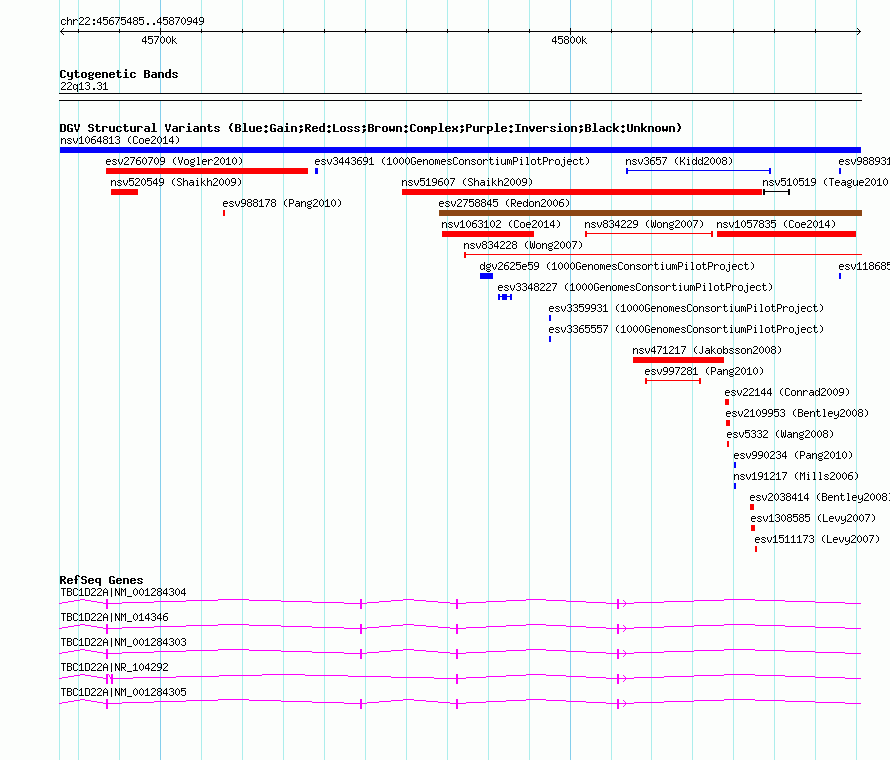The width and height of the screenshot is (890, 760).
Task: Select the esv3348227 blue variant glyph
Action: pyautogui.click(x=505, y=297)
